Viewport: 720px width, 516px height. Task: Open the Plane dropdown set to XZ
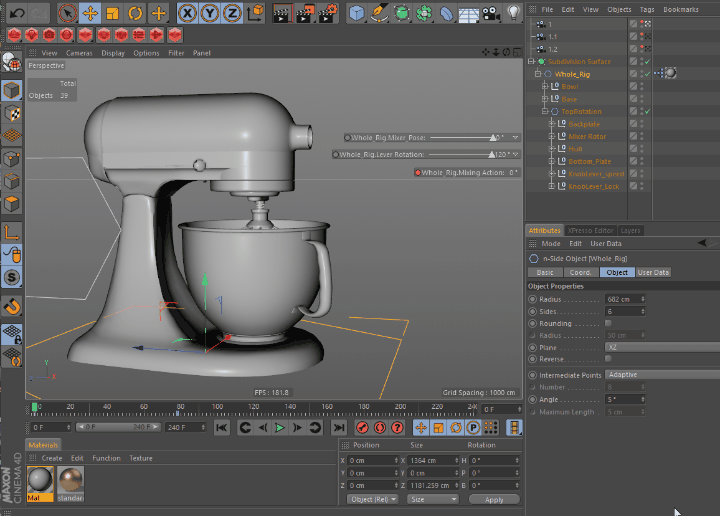660,347
